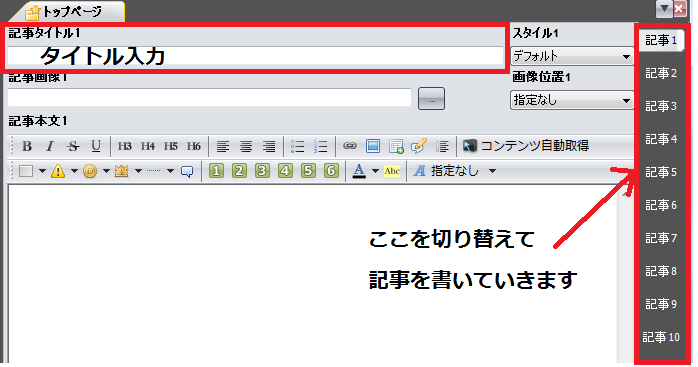Apply strikethrough formatting
This screenshot has height=367, width=698.
(x=73, y=146)
